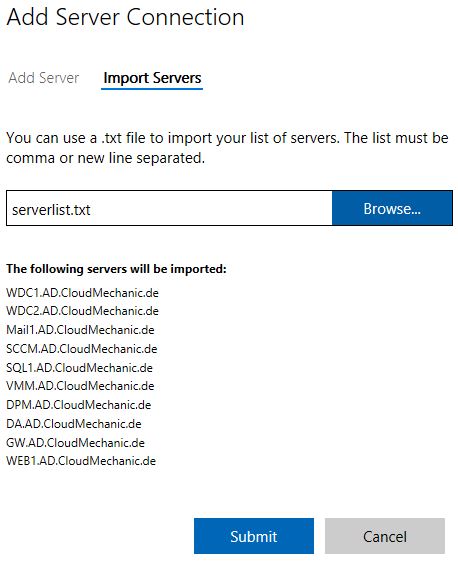Image resolution: width=458 pixels, height=564 pixels.
Task: Click WDC2.AD.CloudMechanic.de in the import list
Action: point(82,311)
